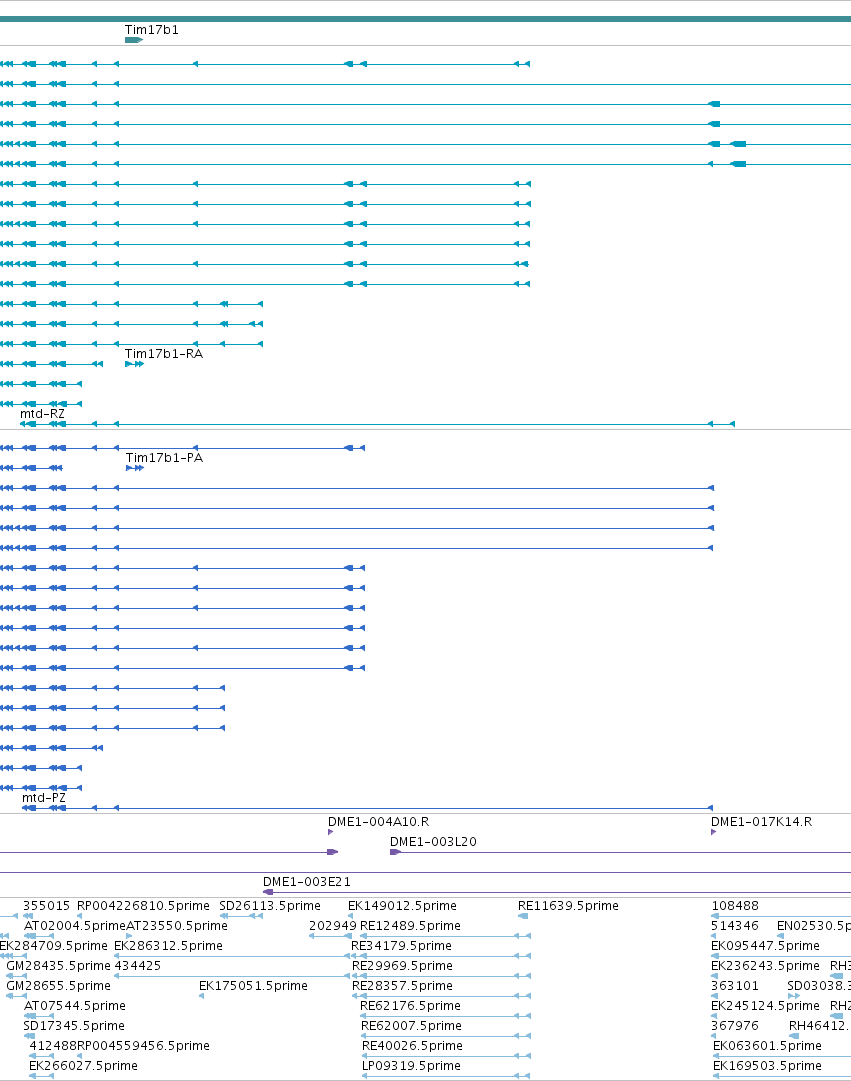
Task: Click the RP004226810.5prime small arrow glyph
Action: pos(79,916)
